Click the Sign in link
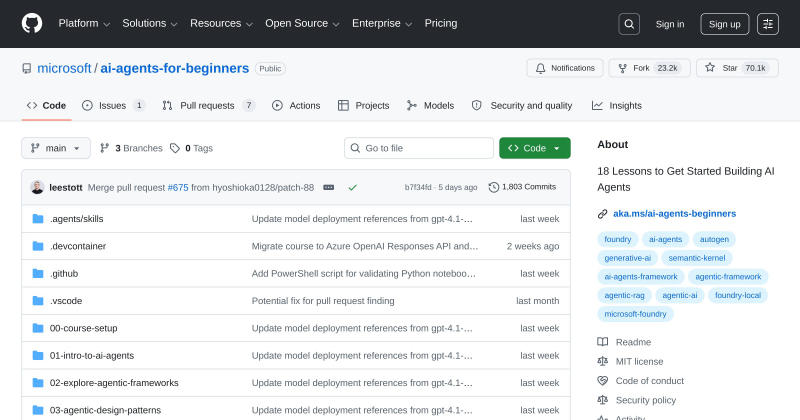The image size is (800, 420). [670, 24]
